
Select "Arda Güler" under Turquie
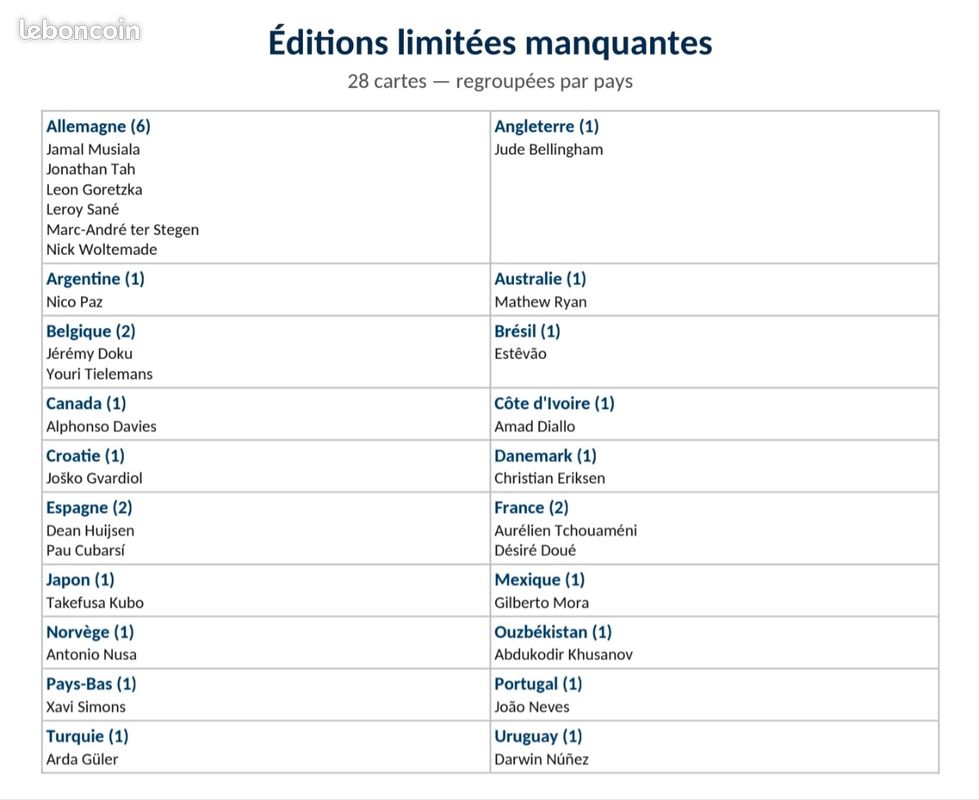(82, 759)
